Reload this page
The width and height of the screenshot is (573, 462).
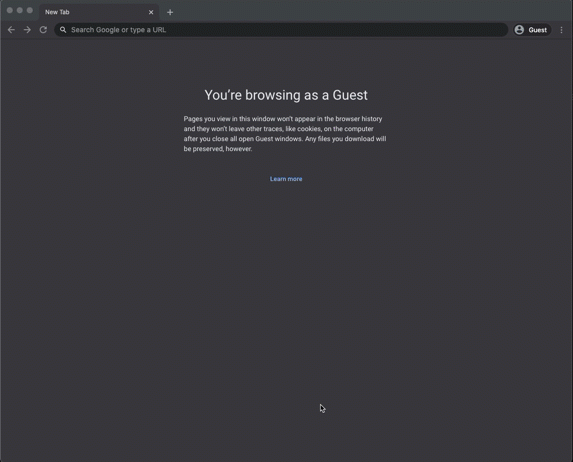(x=43, y=30)
